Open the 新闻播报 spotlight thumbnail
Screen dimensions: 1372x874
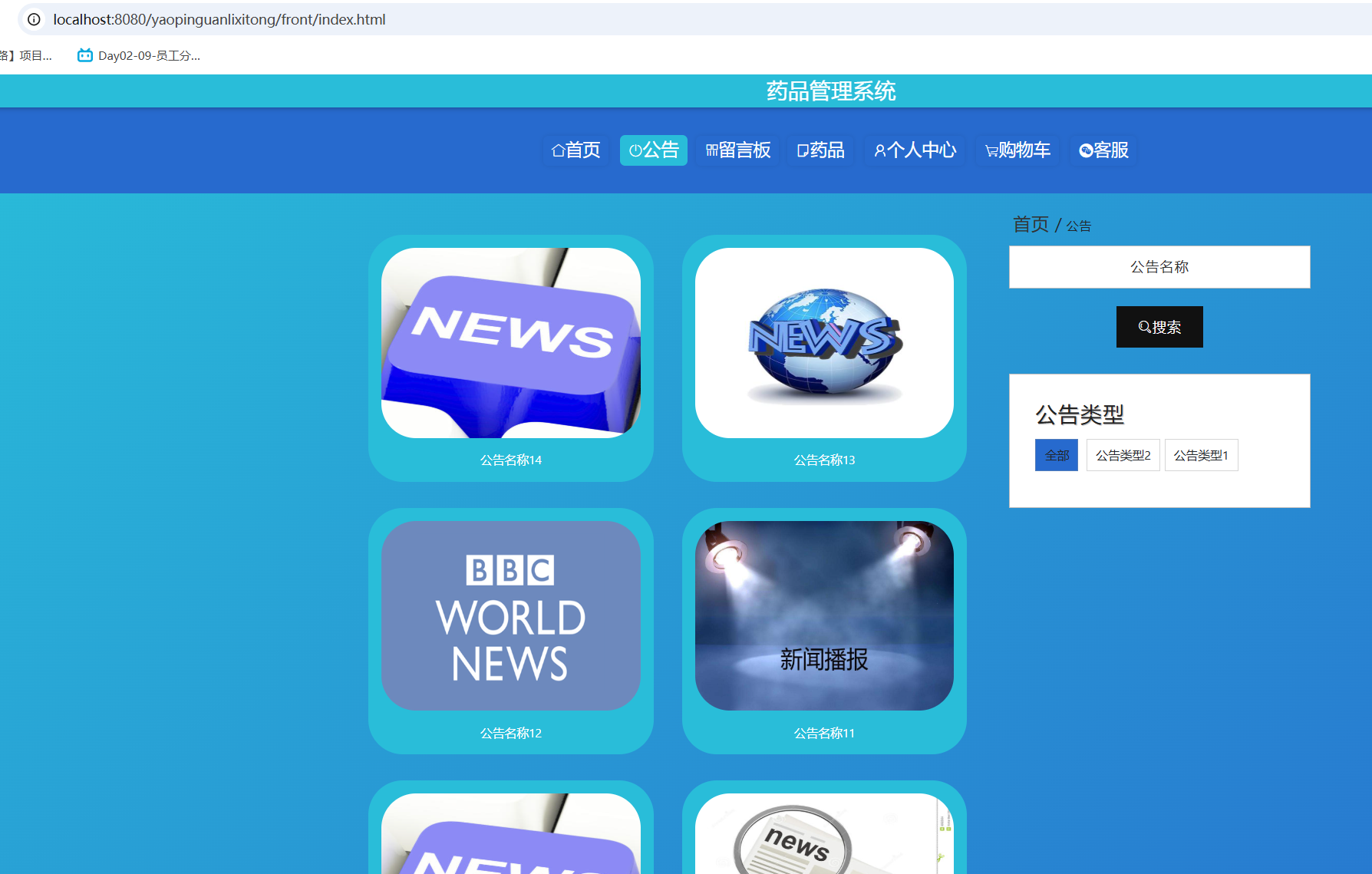[x=824, y=615]
